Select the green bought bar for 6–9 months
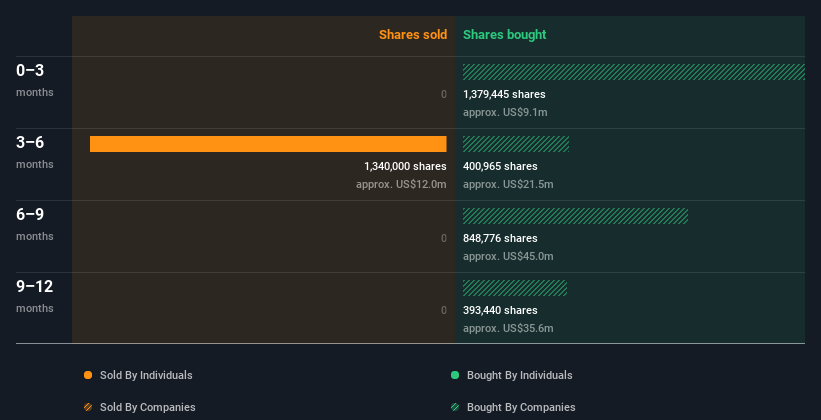The image size is (821, 420). [x=575, y=216]
